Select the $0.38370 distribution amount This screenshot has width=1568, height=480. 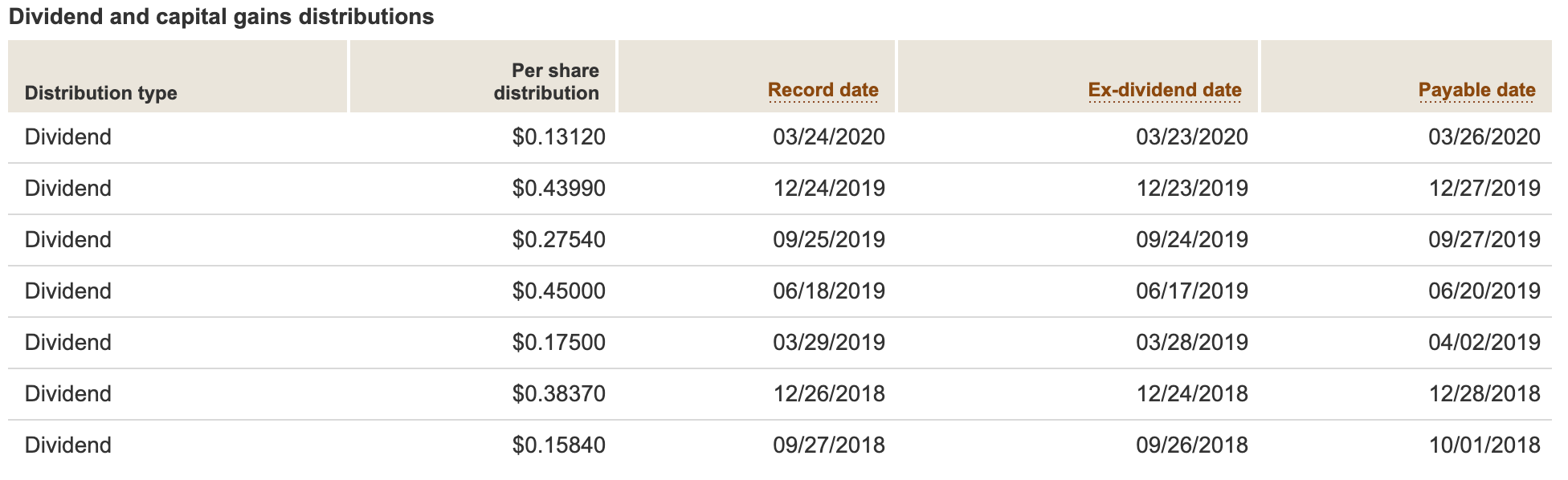point(559,394)
